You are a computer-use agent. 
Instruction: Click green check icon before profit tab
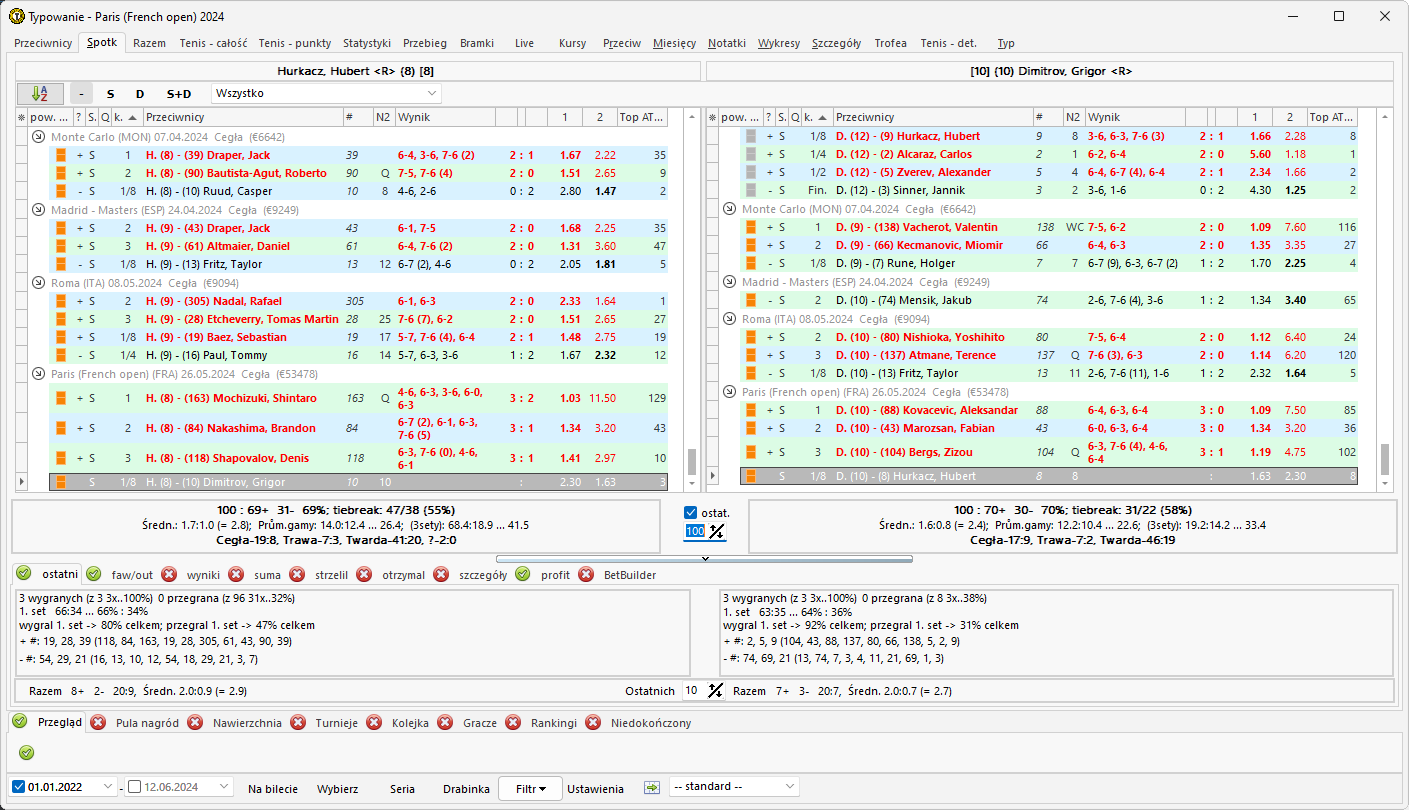pos(522,575)
